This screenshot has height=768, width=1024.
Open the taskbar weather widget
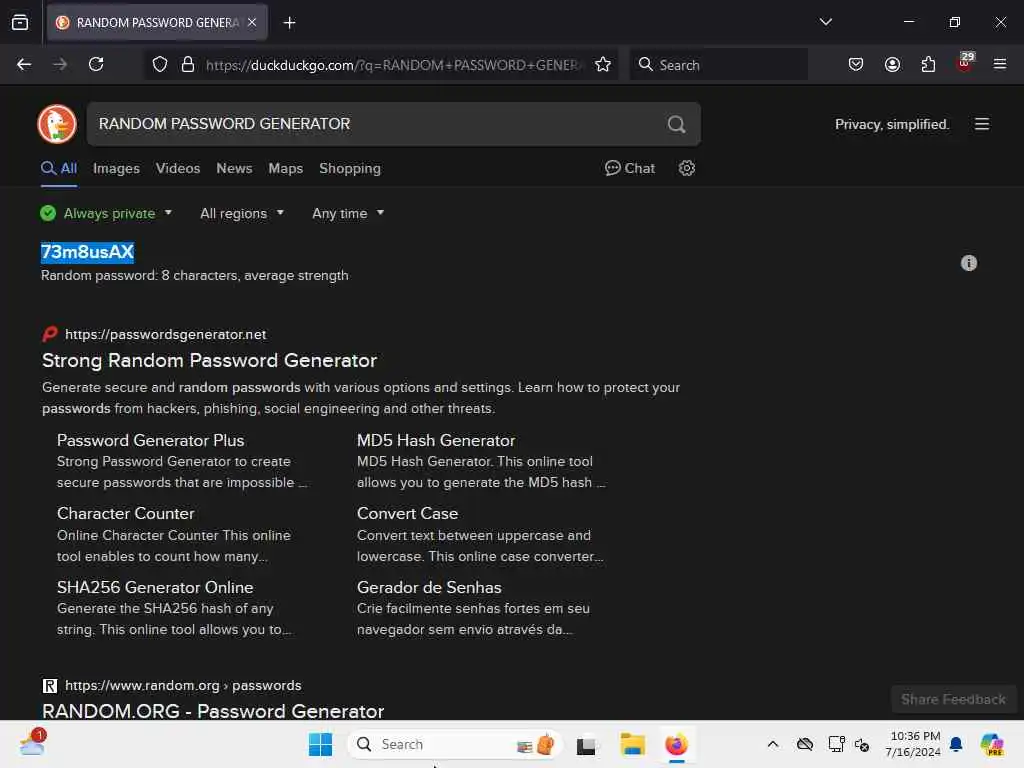tap(33, 743)
